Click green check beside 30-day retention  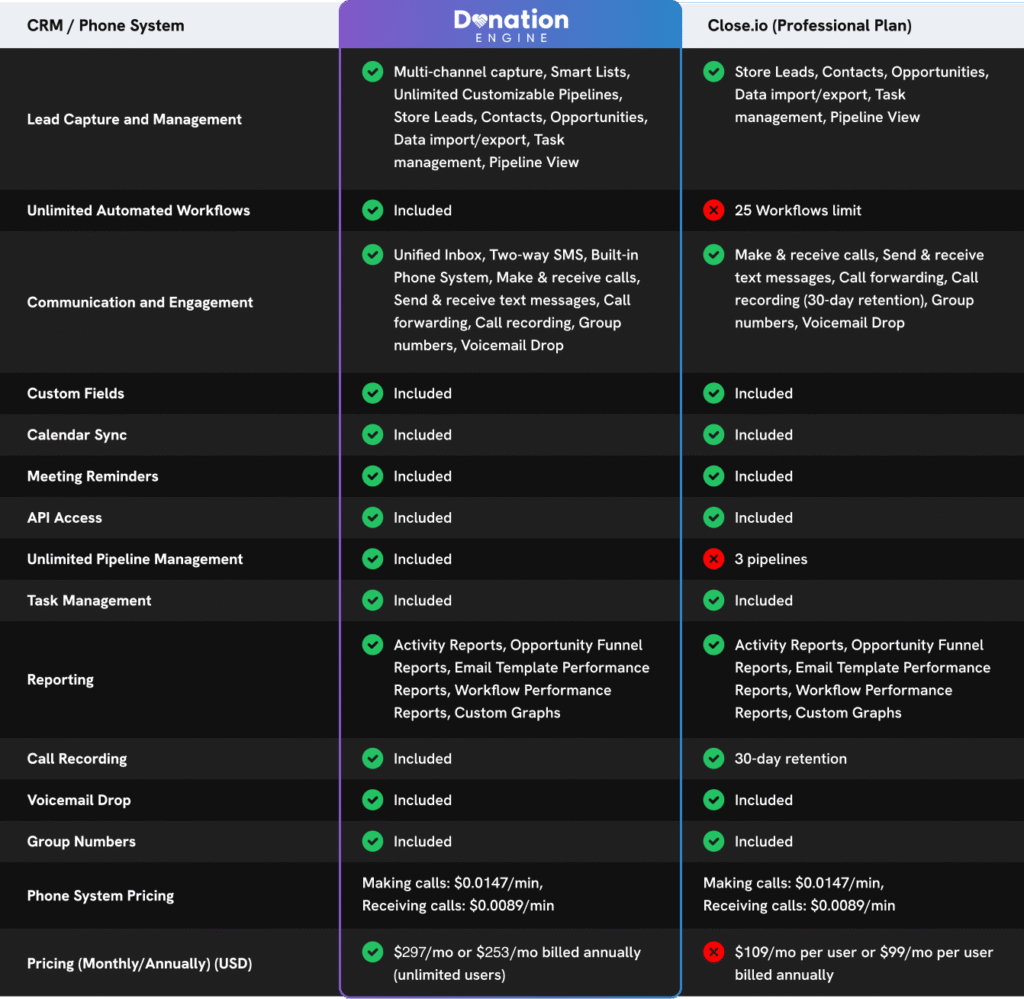click(x=713, y=759)
